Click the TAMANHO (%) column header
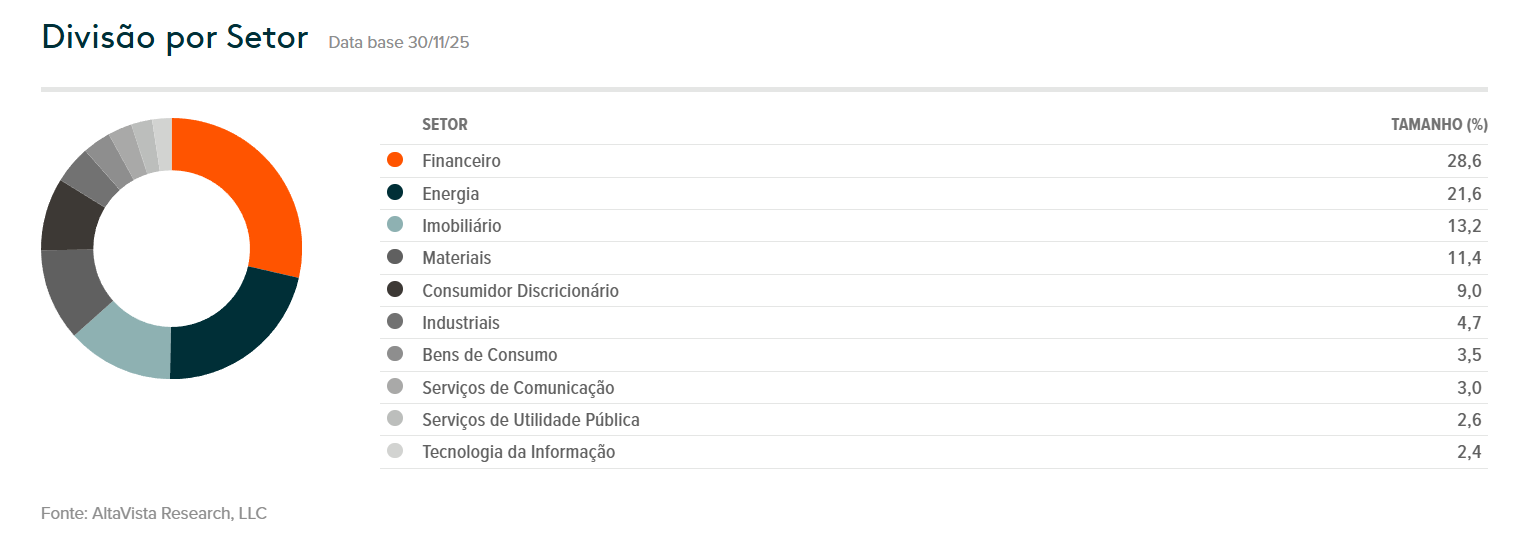The height and width of the screenshot is (548, 1537). [1439, 125]
